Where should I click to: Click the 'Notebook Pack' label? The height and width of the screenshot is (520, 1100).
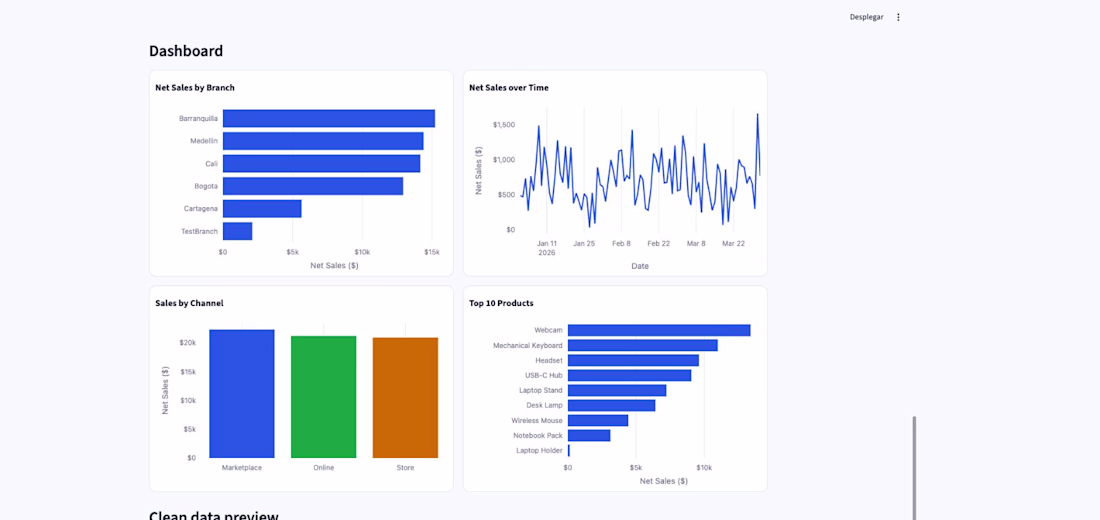[x=537, y=435]
